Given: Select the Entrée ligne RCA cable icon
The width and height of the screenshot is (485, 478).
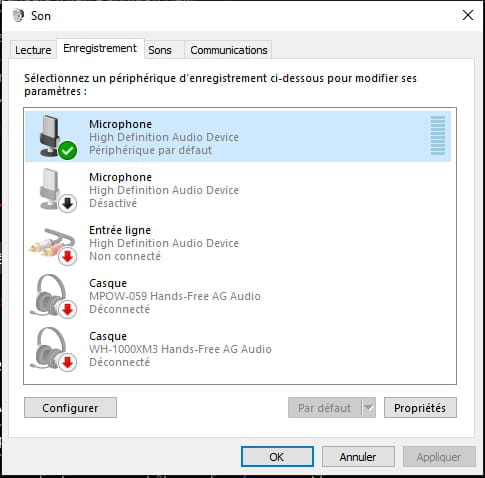Looking at the screenshot, I should (x=53, y=244).
